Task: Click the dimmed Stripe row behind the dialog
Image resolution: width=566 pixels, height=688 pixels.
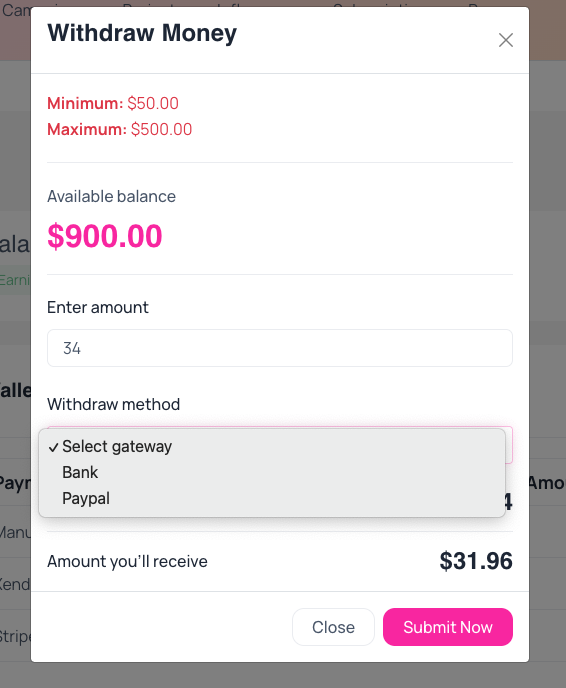Action: (15, 636)
